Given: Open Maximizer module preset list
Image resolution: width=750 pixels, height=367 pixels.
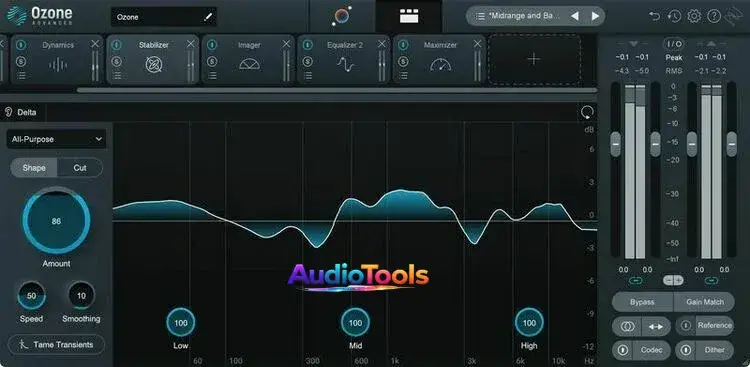Looking at the screenshot, I should click(x=404, y=76).
